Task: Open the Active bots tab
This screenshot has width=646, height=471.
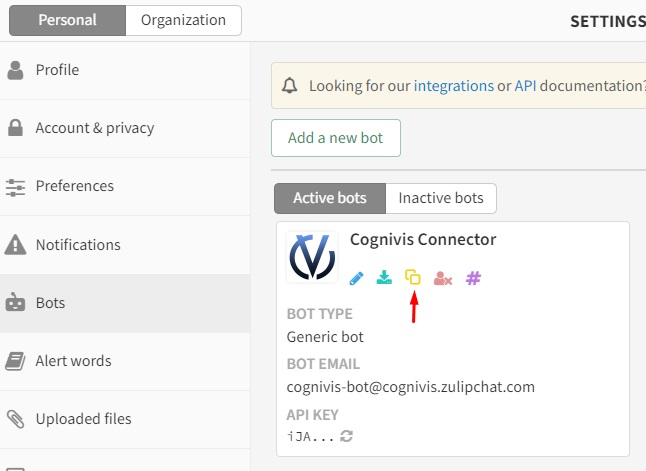Action: (329, 198)
